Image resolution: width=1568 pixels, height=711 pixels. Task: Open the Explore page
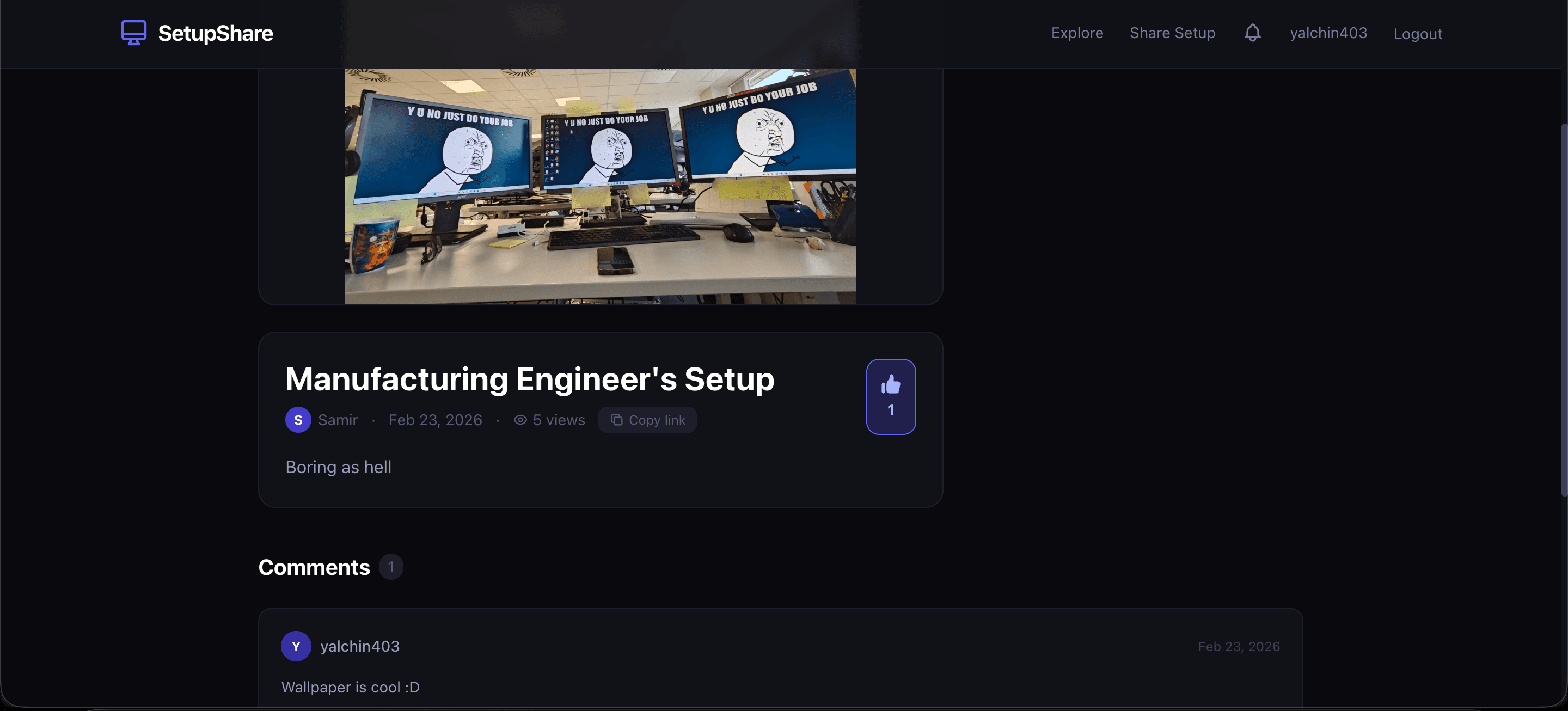(1077, 32)
